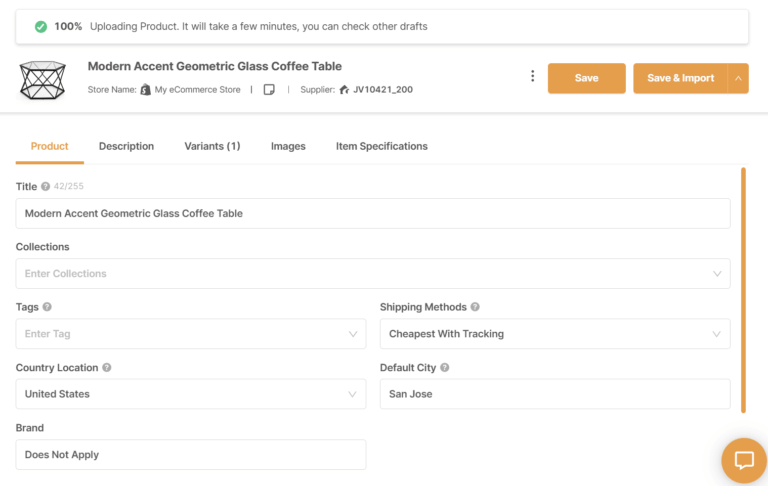Click the 100% upload progress text
The image size is (768, 486).
click(68, 26)
